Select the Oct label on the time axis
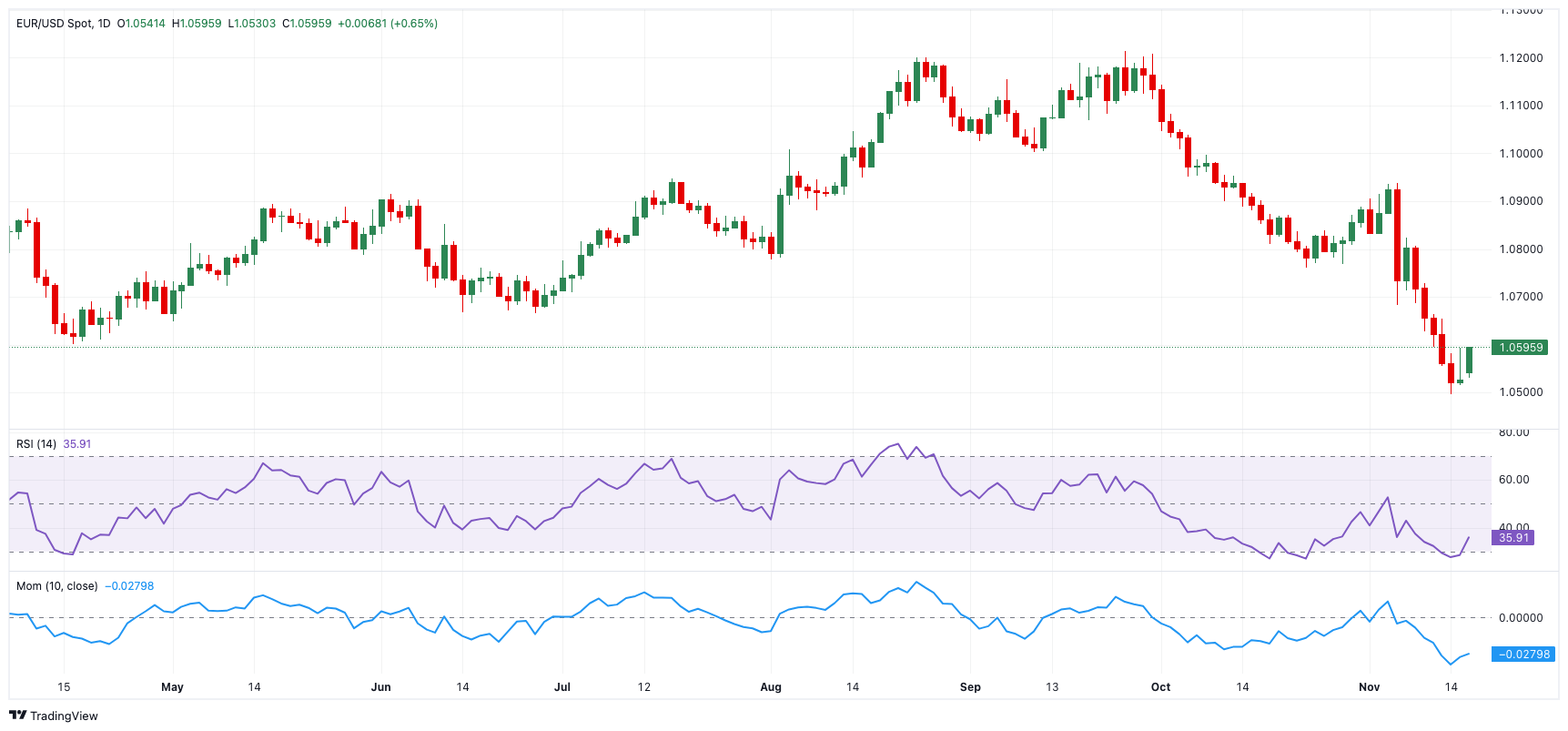Image resolution: width=1568 pixels, height=731 pixels. pos(1160,687)
